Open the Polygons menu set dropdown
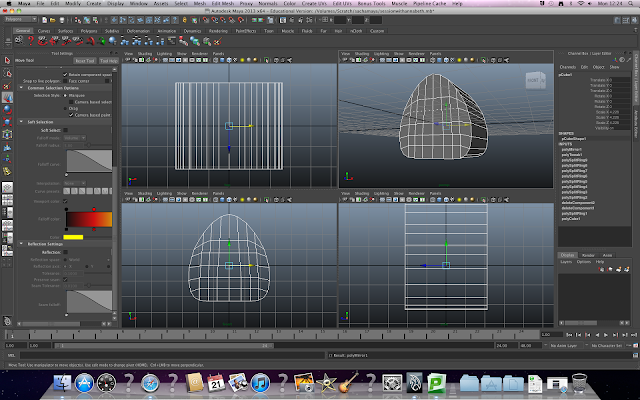Image resolution: width=640 pixels, height=400 pixels. (x=21, y=19)
